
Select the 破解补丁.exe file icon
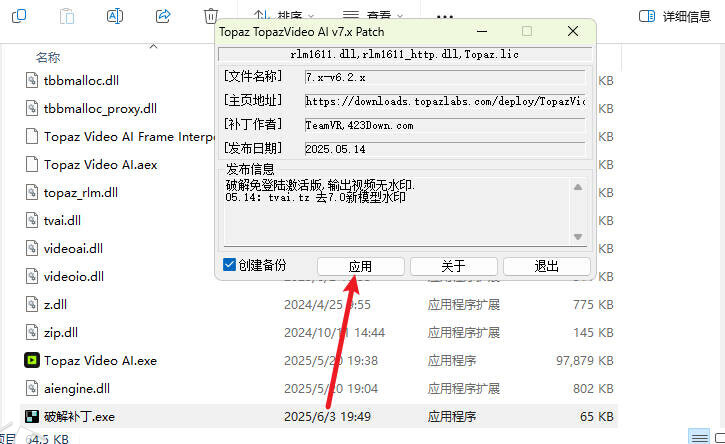coord(33,416)
